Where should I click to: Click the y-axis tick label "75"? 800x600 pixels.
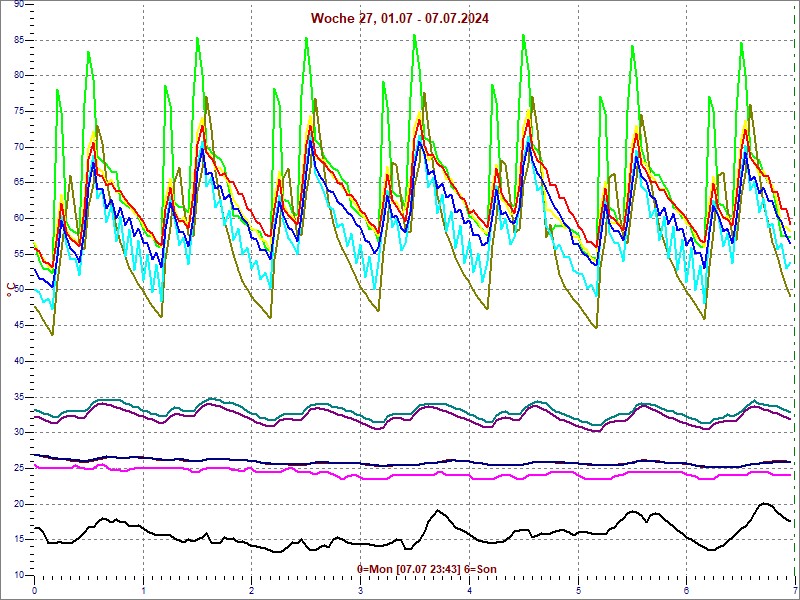(x=19, y=111)
